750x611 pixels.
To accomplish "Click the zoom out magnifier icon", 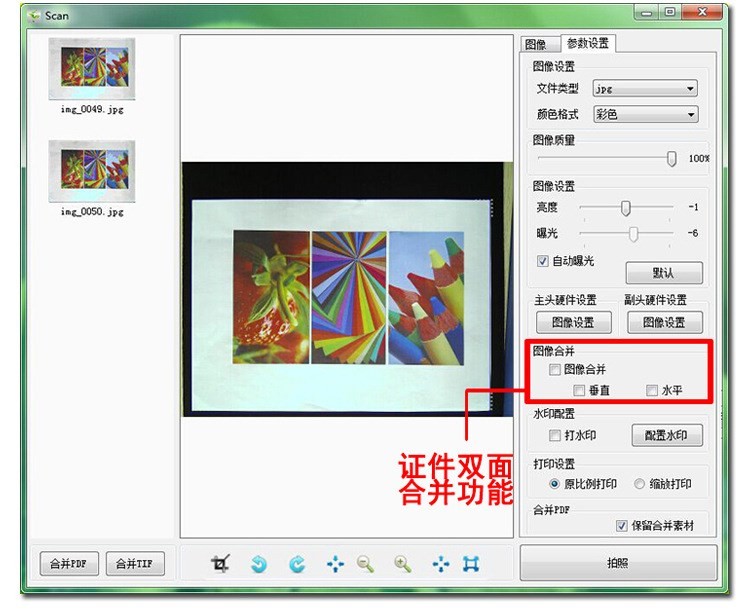I will coord(365,564).
